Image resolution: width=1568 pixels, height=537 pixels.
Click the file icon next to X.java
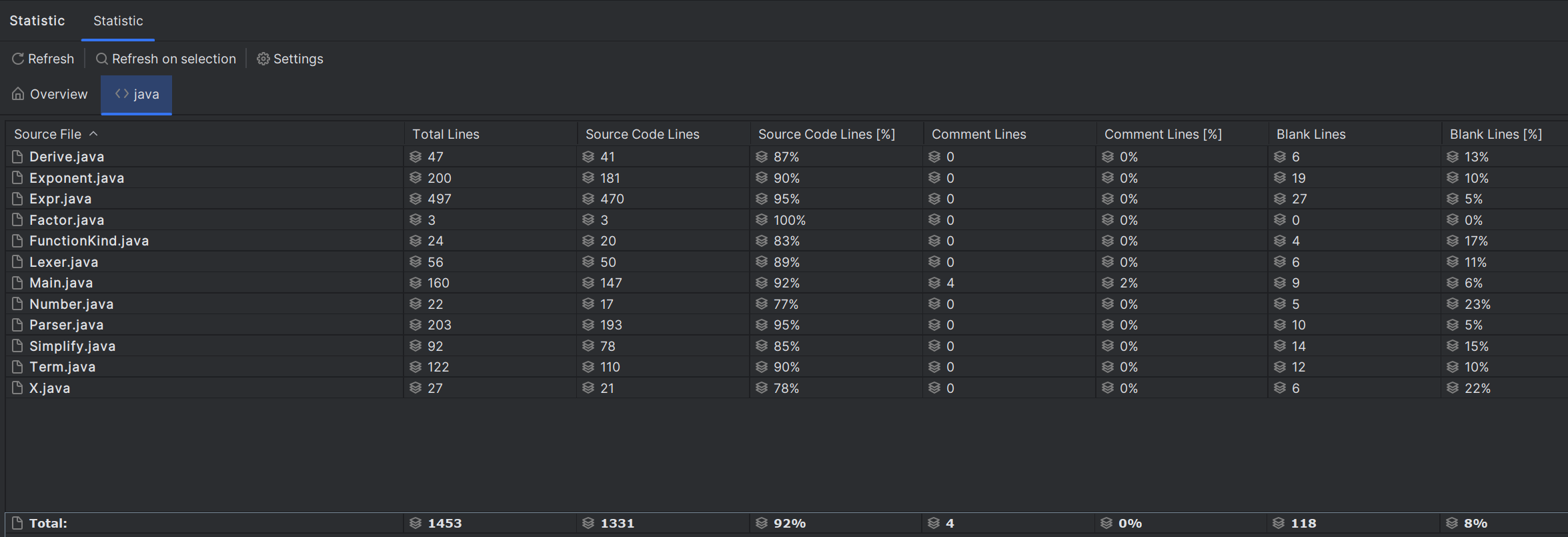[x=17, y=388]
